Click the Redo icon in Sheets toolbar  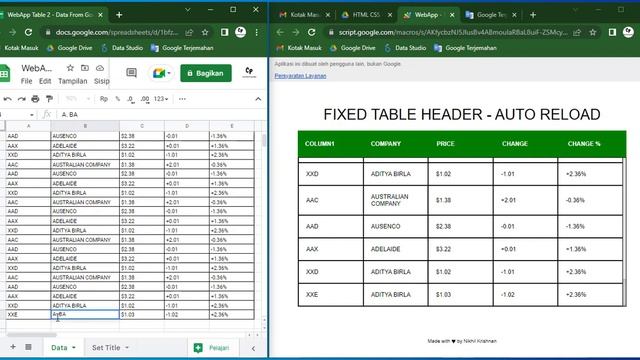point(22,99)
